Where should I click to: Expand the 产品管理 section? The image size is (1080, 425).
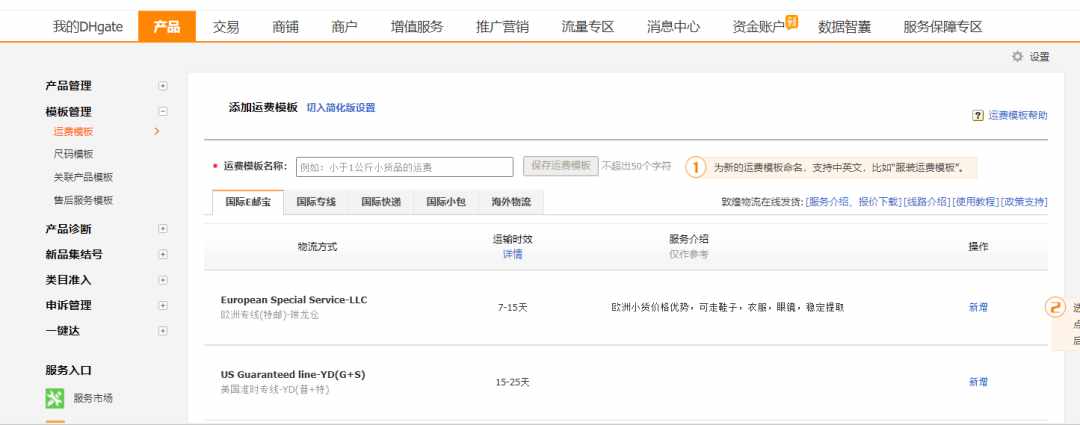(x=163, y=86)
